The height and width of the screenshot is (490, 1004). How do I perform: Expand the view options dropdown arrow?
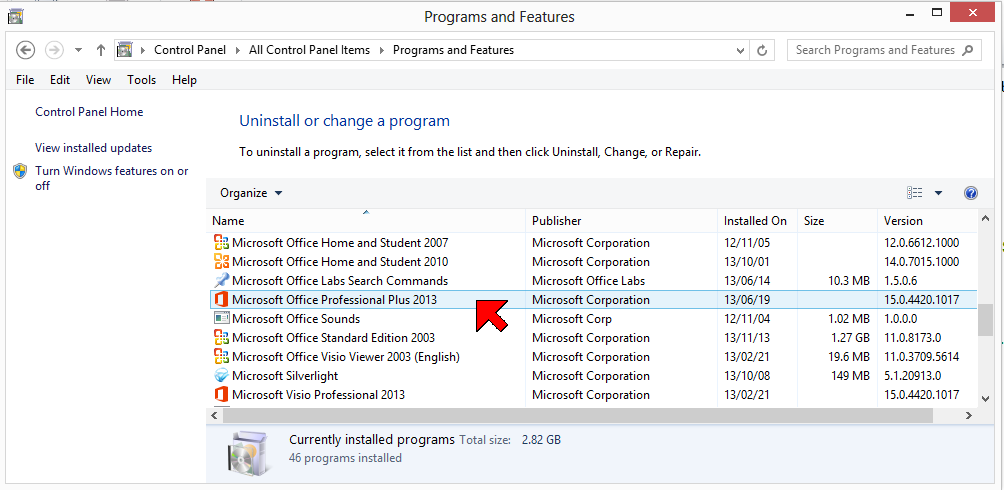939,193
